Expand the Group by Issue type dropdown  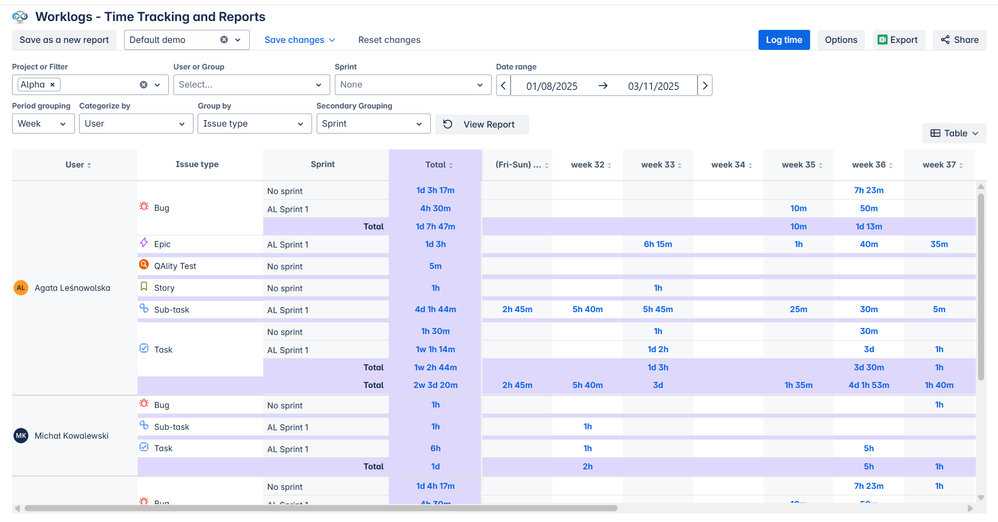coord(254,124)
